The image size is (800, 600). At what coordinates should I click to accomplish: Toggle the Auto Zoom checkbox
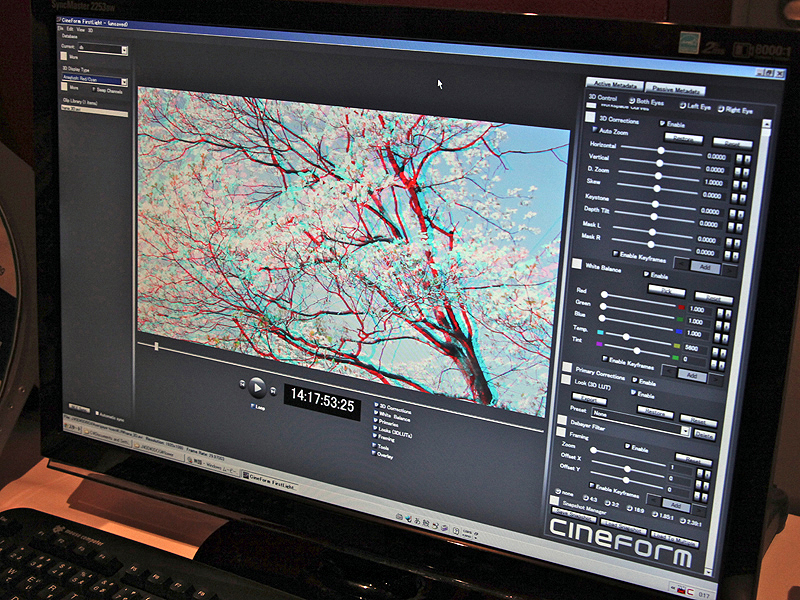point(594,130)
